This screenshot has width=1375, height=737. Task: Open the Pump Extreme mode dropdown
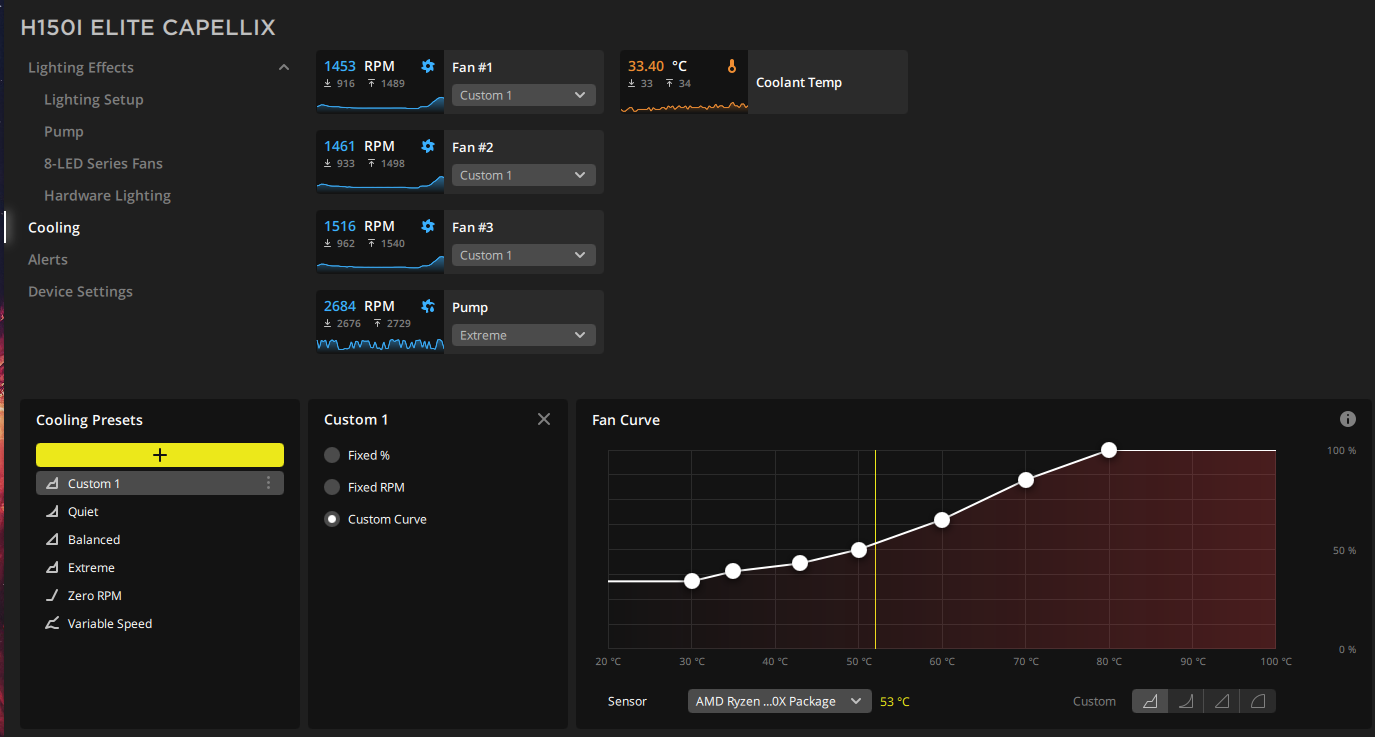(x=524, y=335)
